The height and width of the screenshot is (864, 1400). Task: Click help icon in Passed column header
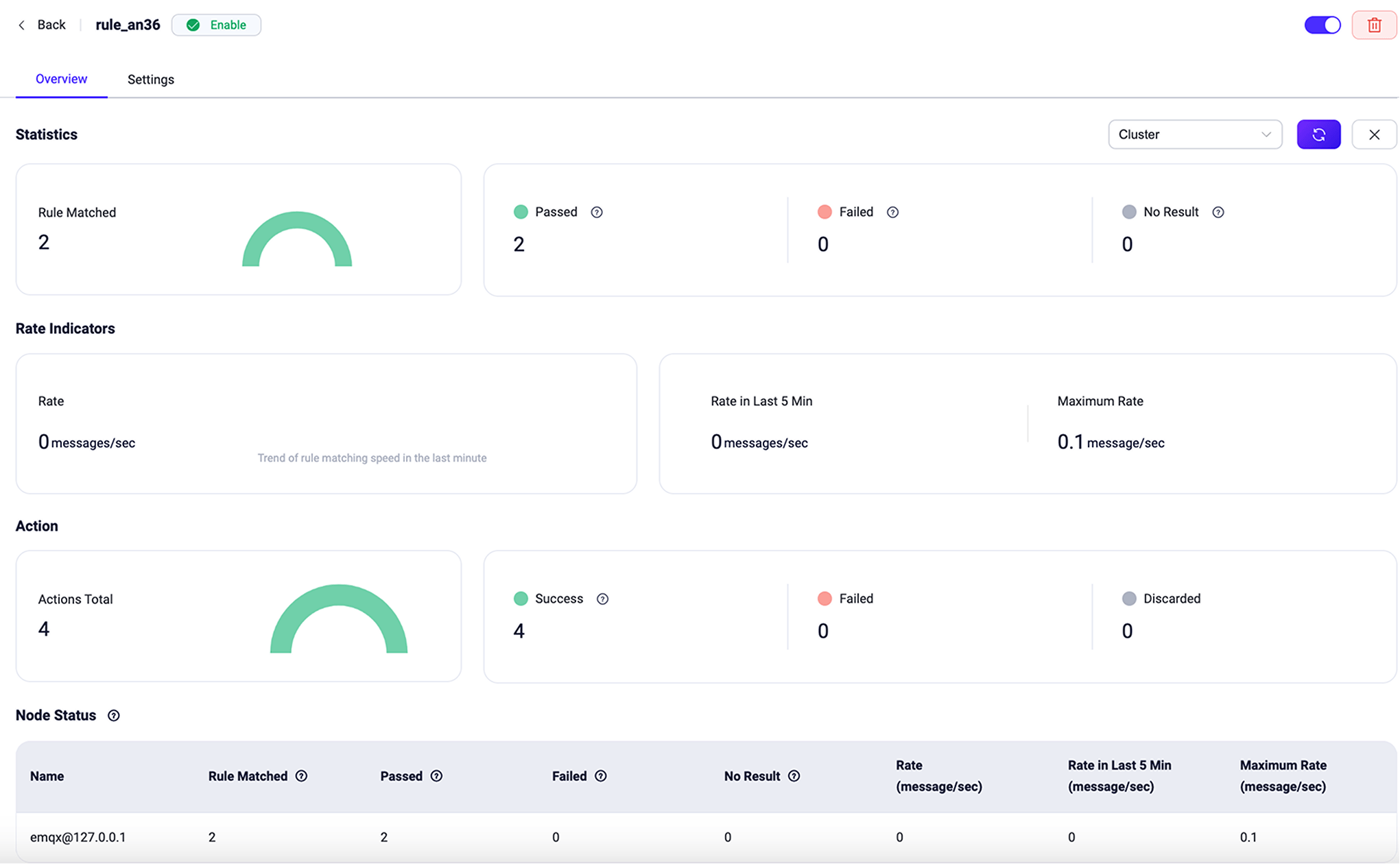coord(436,776)
